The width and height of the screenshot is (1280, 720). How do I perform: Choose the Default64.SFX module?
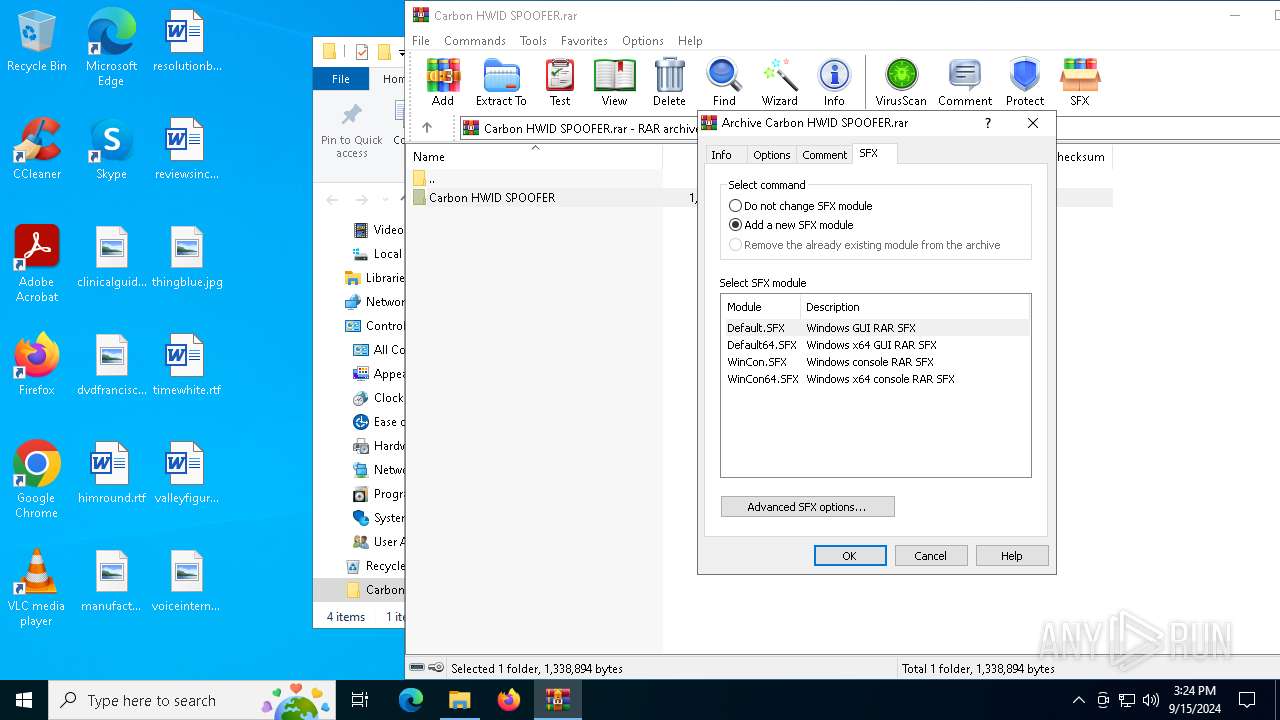pos(875,345)
